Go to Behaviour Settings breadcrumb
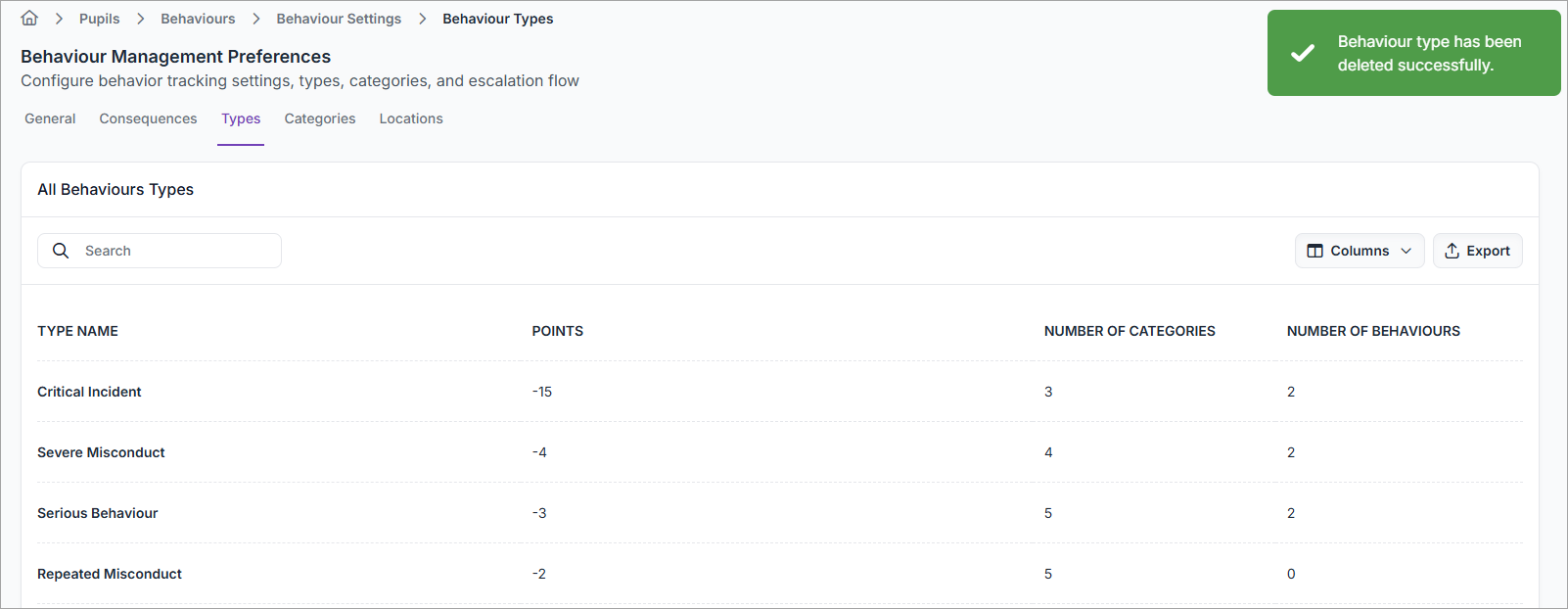 click(339, 19)
